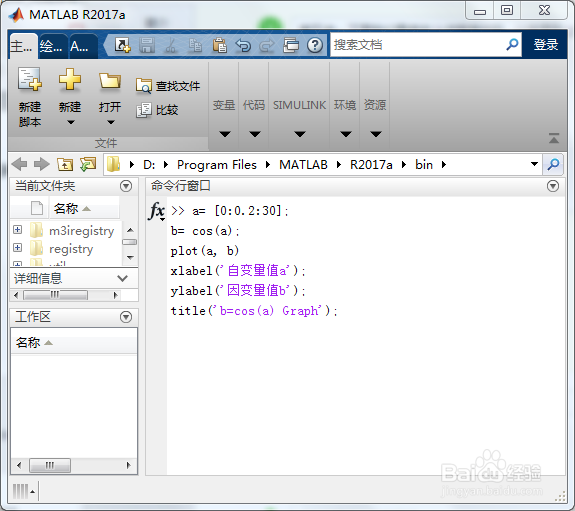Collapse the toolstrip with the minimize arrow
575x511 pixels.
[554, 138]
